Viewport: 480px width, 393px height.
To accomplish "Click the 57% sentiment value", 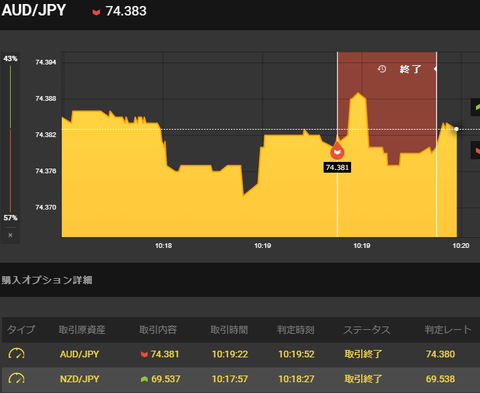I will coord(10,218).
